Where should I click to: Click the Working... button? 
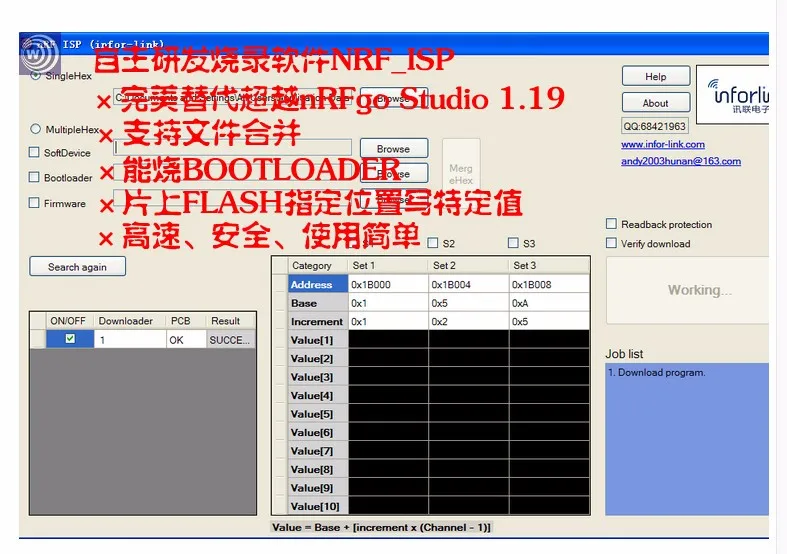[x=688, y=290]
